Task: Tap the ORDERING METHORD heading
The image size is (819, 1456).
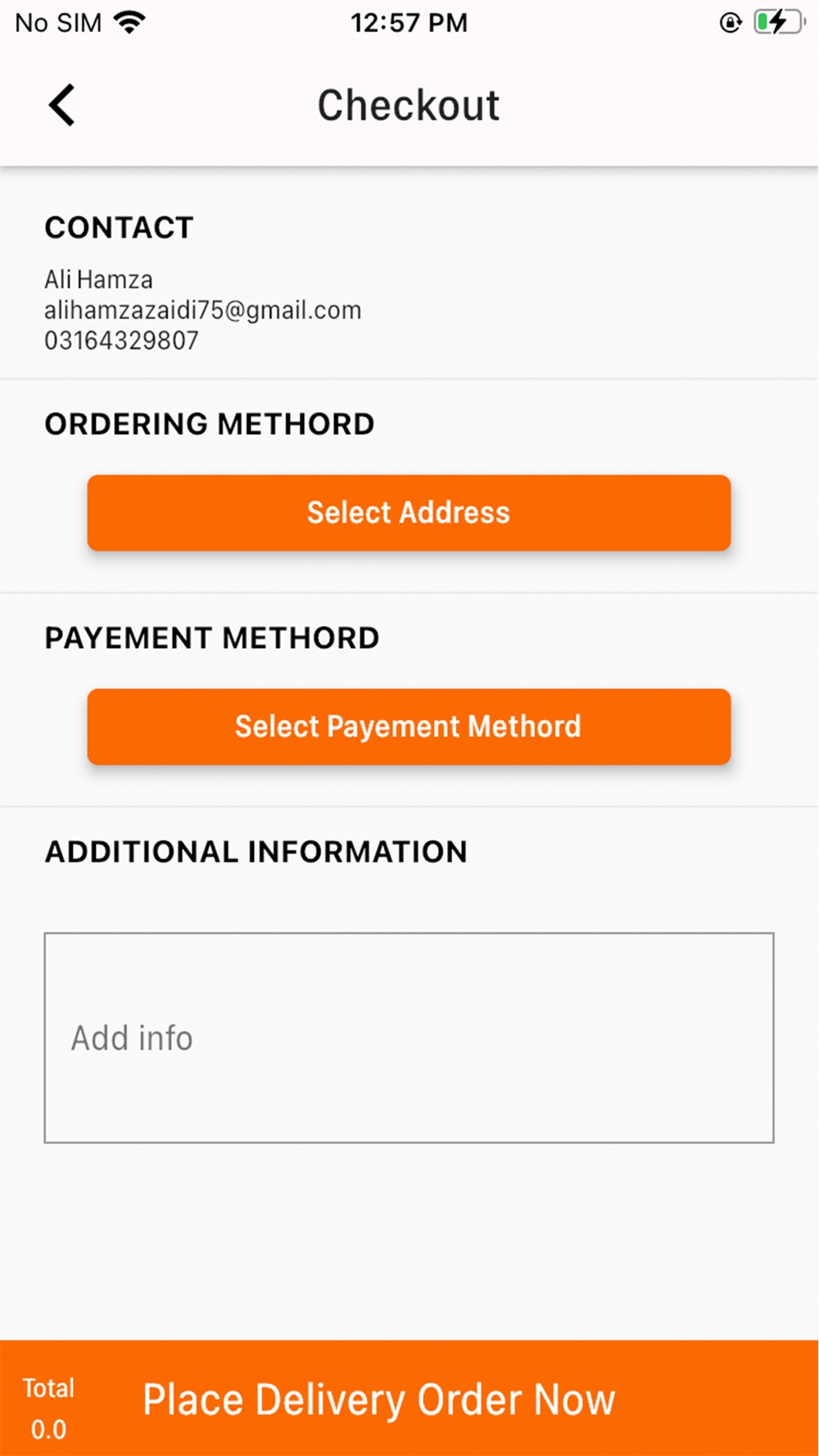Action: [210, 424]
